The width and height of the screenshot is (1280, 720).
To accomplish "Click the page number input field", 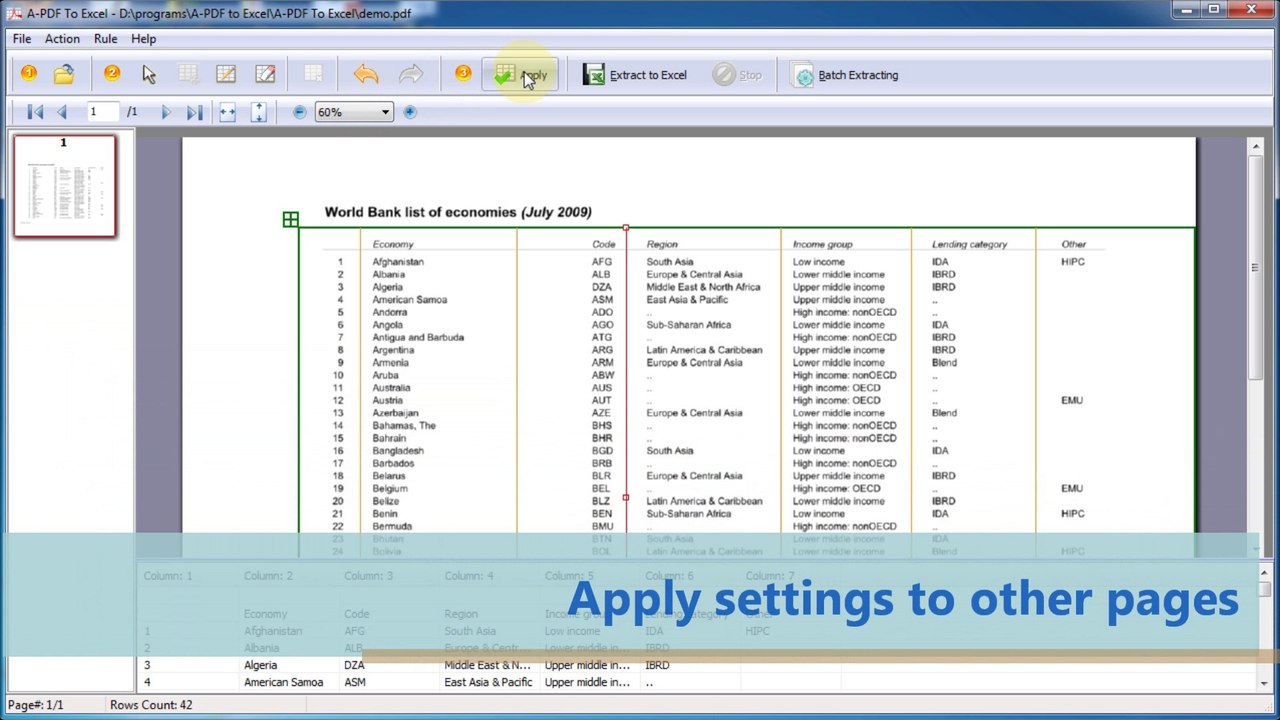I will click(x=101, y=112).
